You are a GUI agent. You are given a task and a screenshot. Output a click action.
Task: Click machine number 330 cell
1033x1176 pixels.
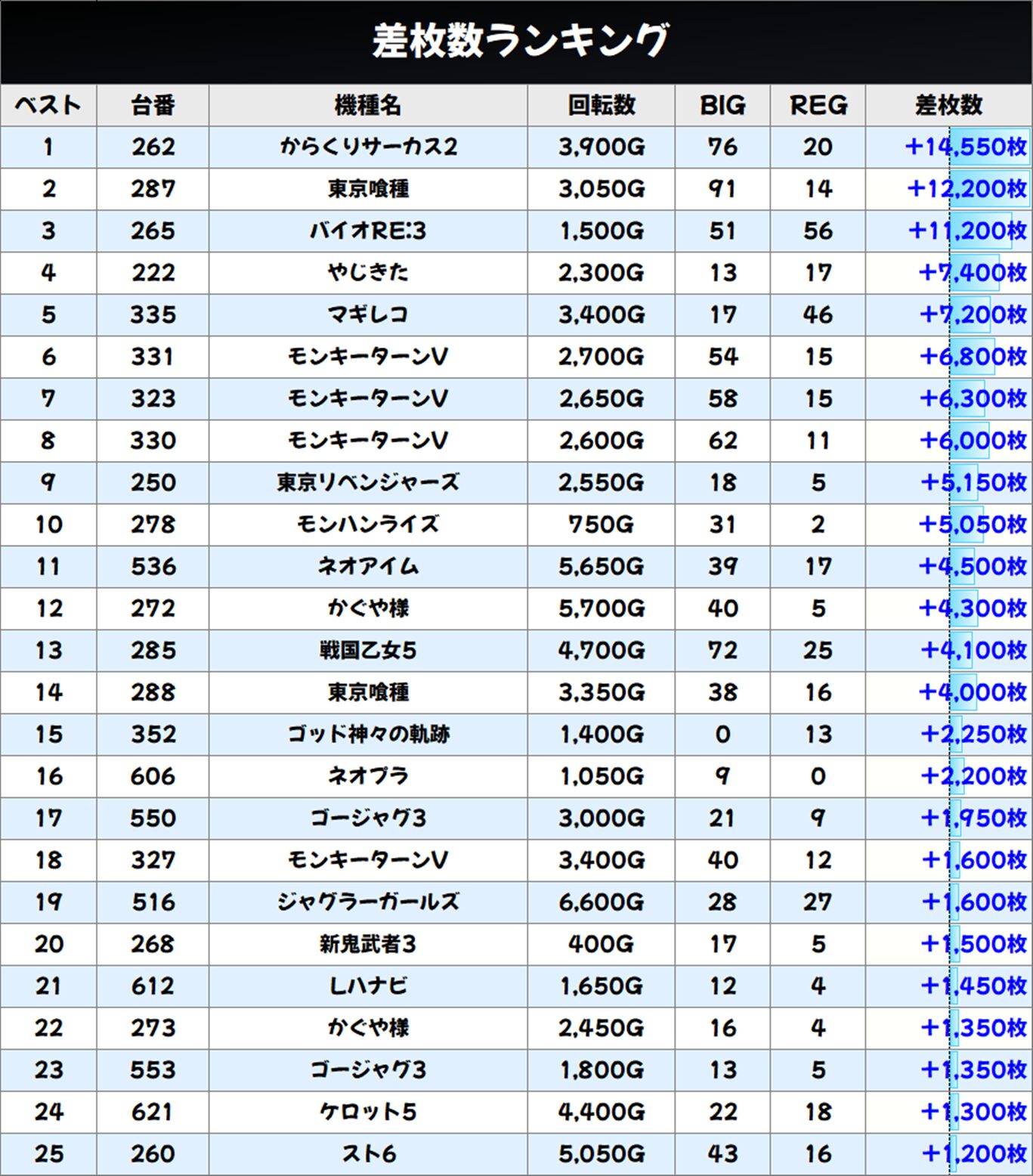click(153, 441)
